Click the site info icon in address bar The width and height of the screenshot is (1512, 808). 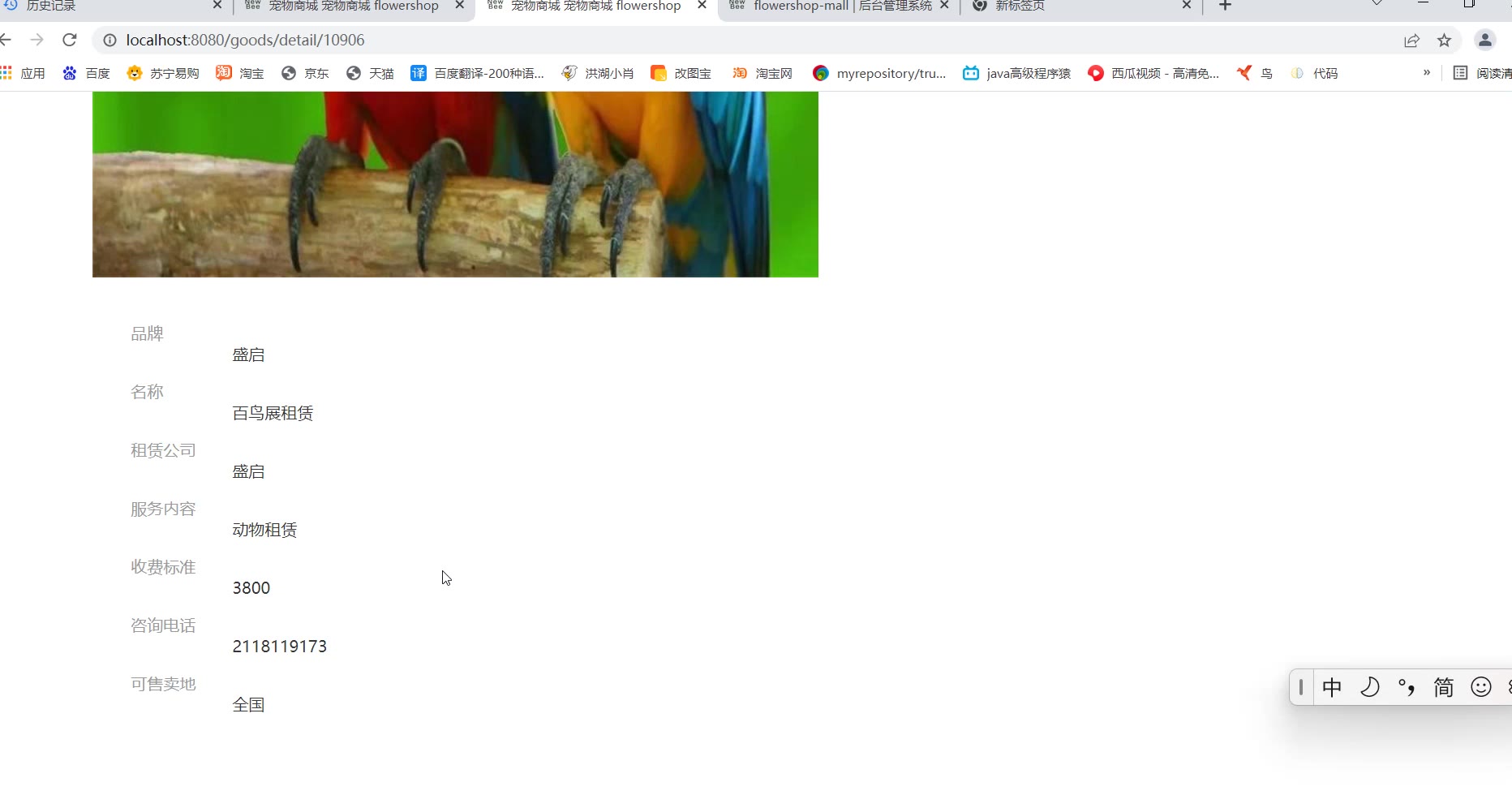pos(110,40)
